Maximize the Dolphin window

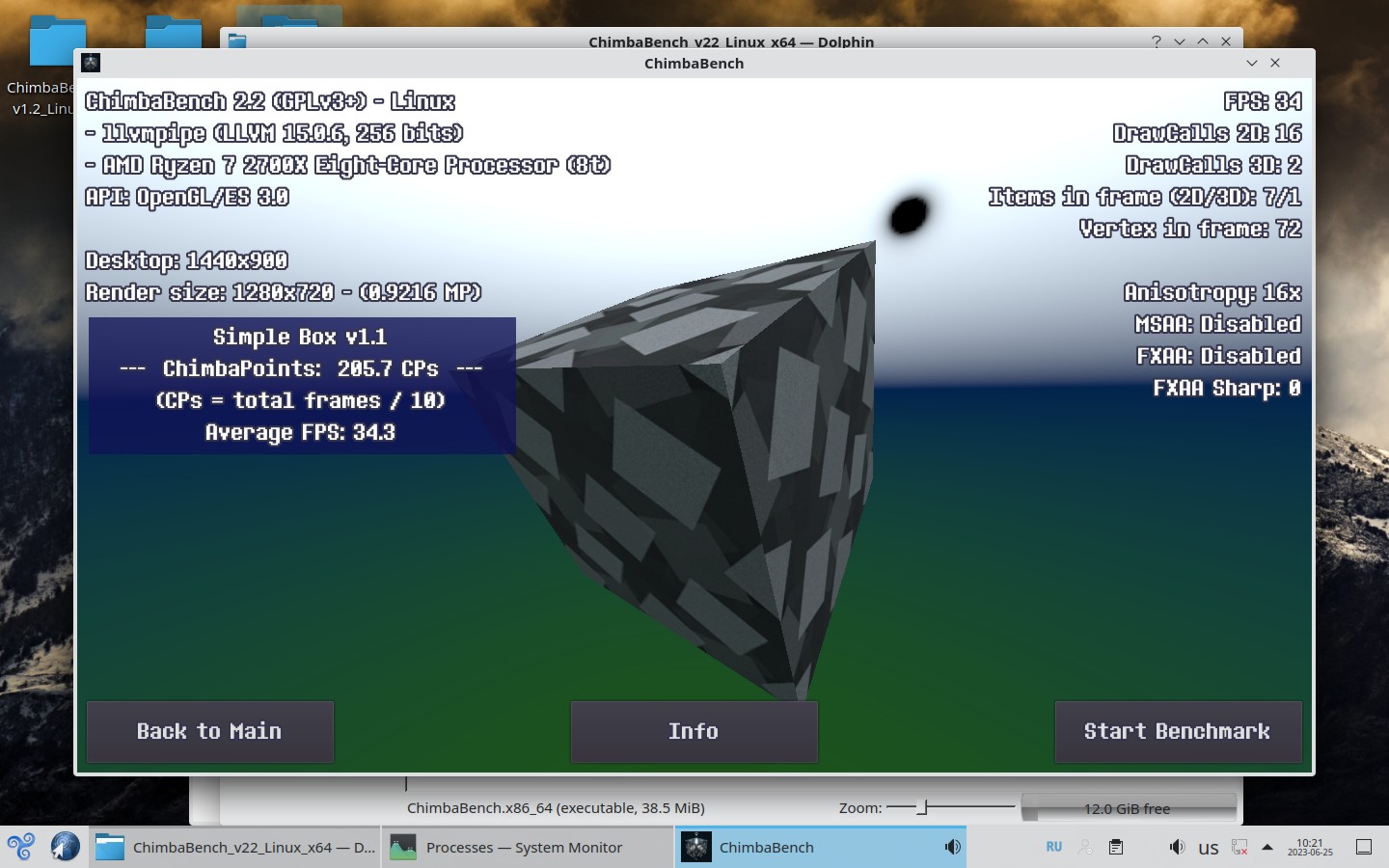(1203, 41)
